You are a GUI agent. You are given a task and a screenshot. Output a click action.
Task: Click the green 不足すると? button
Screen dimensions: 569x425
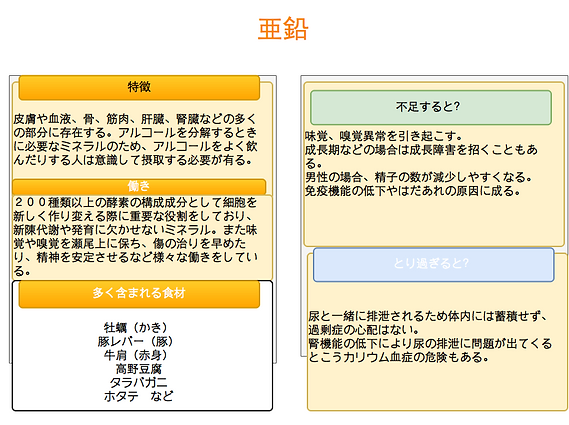pyautogui.click(x=431, y=107)
